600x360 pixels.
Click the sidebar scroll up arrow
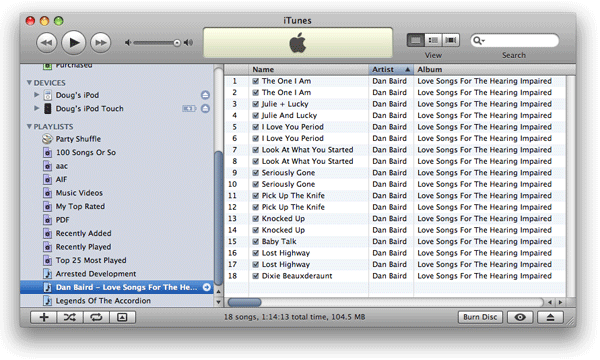point(218,292)
